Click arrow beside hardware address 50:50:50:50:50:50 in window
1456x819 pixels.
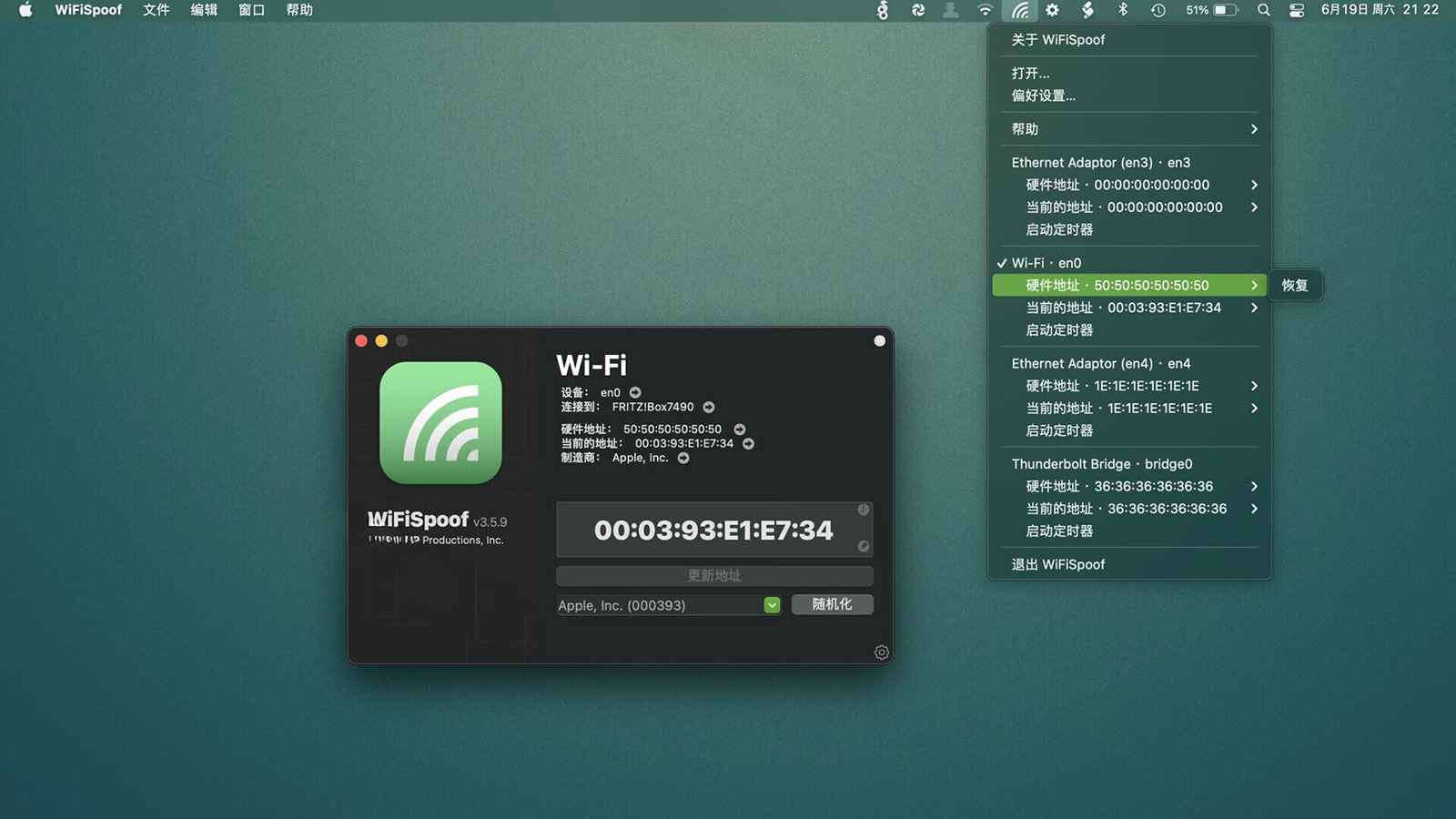pos(740,430)
